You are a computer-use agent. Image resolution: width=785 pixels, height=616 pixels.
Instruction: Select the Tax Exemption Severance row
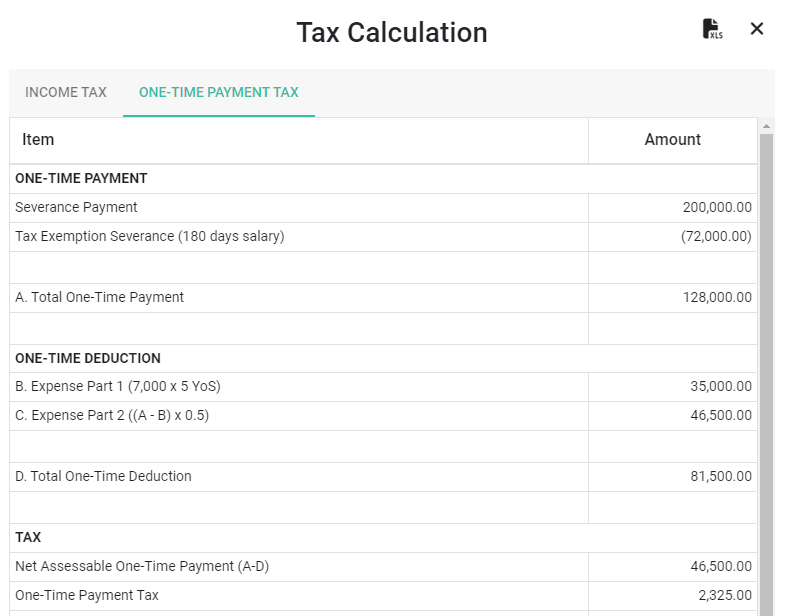click(x=383, y=237)
